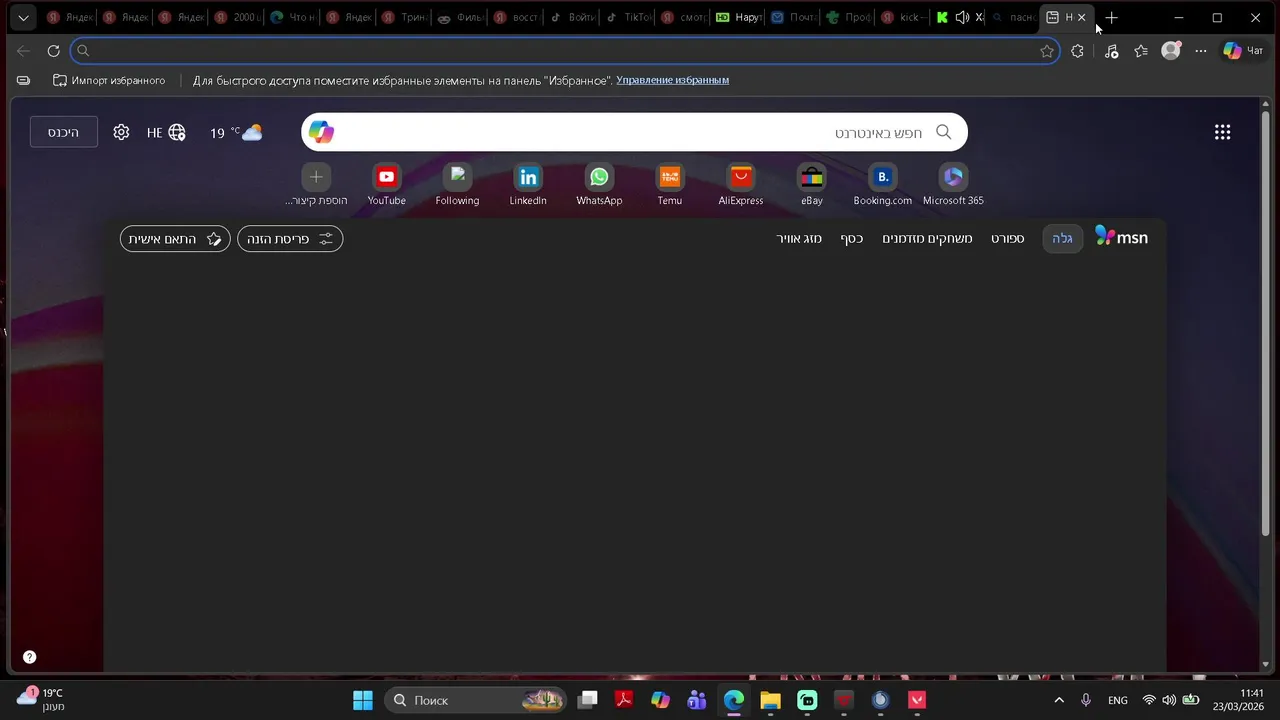This screenshot has height=720, width=1280.
Task: Switch to the kick browser tab
Action: click(902, 18)
